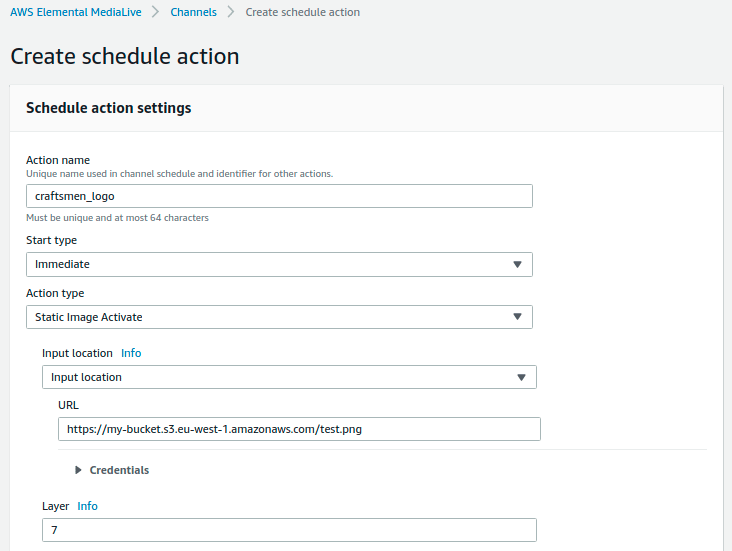
Task: Focus the Action name field containing craftsmen_logo
Action: 279,196
